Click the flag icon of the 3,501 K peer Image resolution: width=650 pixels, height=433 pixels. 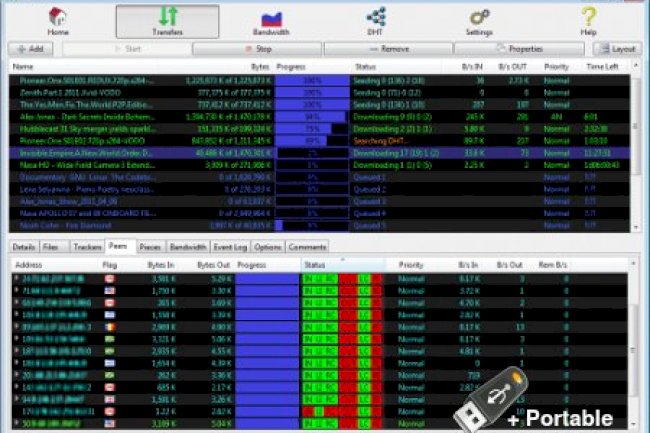(109, 279)
